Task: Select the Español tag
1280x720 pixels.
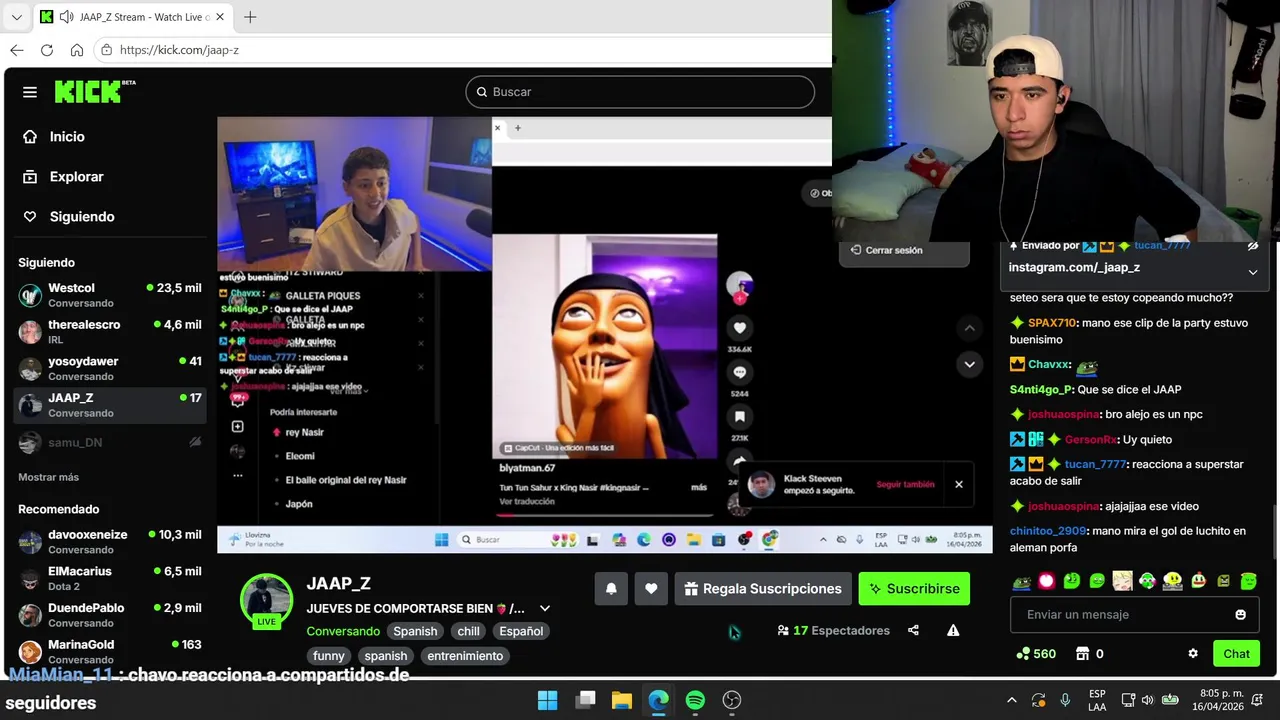Action: click(x=521, y=631)
